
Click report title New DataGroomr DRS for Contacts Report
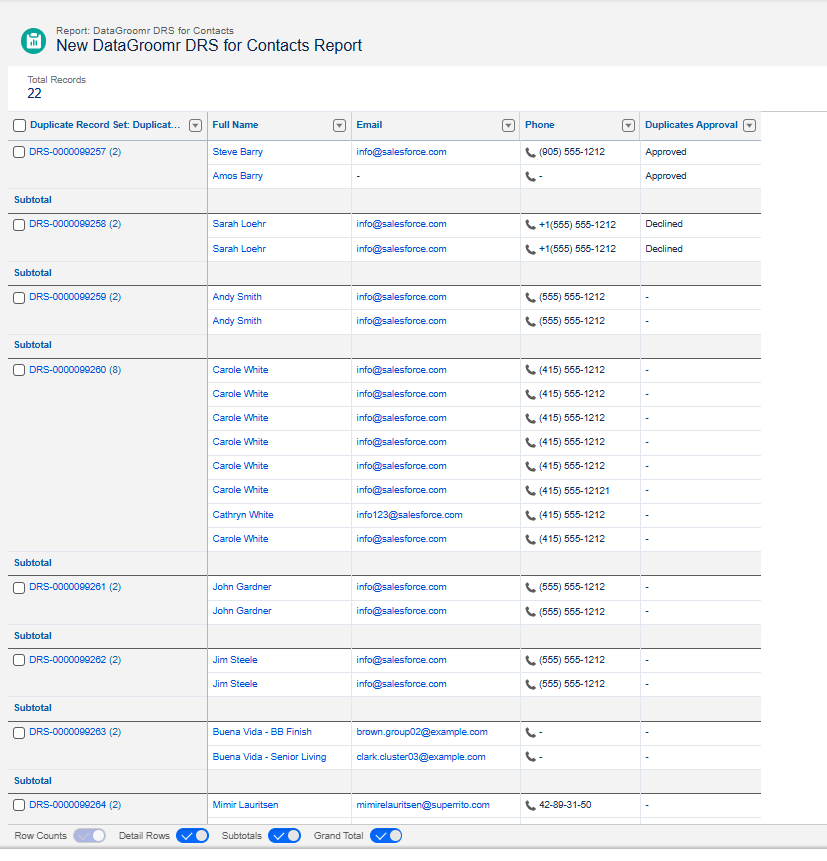209,45
